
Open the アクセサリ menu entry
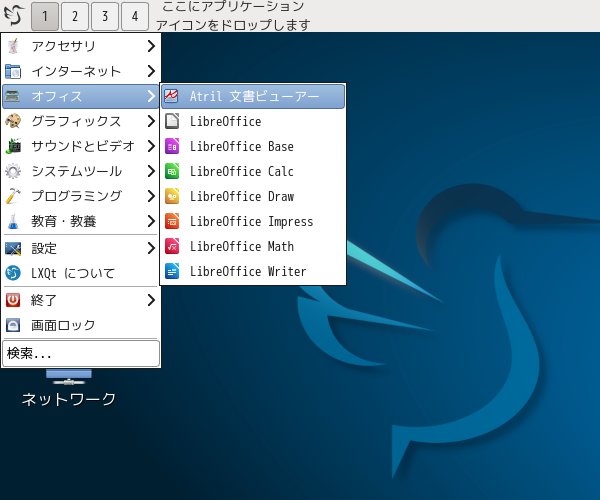(81, 46)
